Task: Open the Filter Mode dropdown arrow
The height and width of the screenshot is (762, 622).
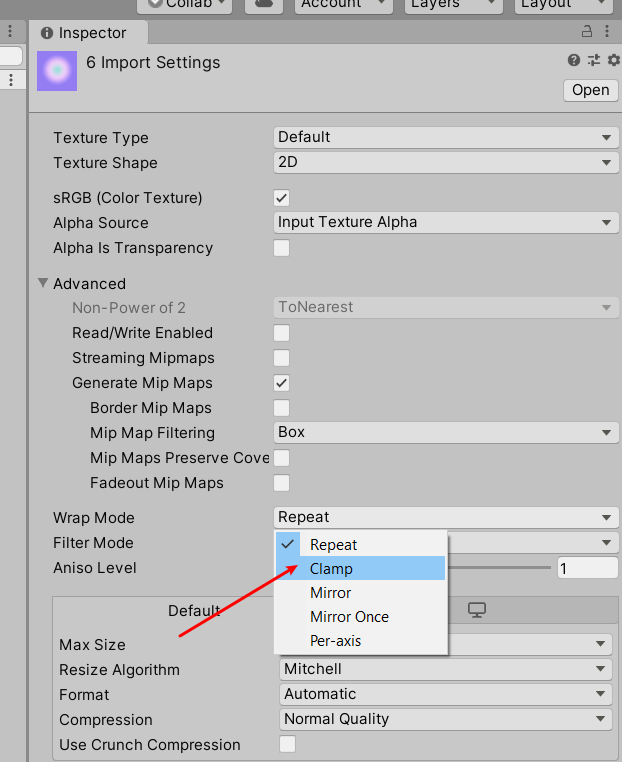Action: pyautogui.click(x=606, y=542)
